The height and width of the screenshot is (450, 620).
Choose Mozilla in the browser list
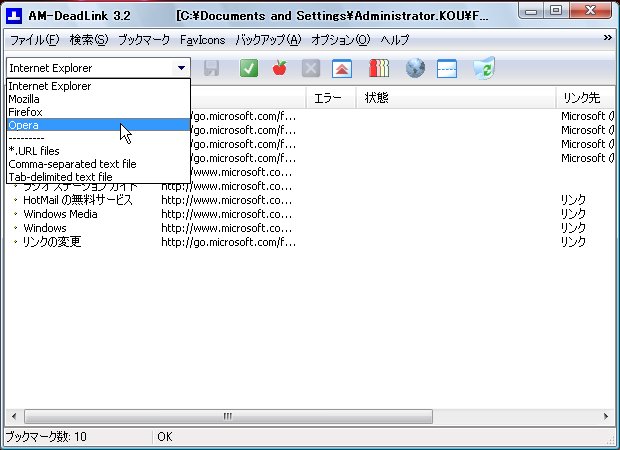click(x=98, y=99)
